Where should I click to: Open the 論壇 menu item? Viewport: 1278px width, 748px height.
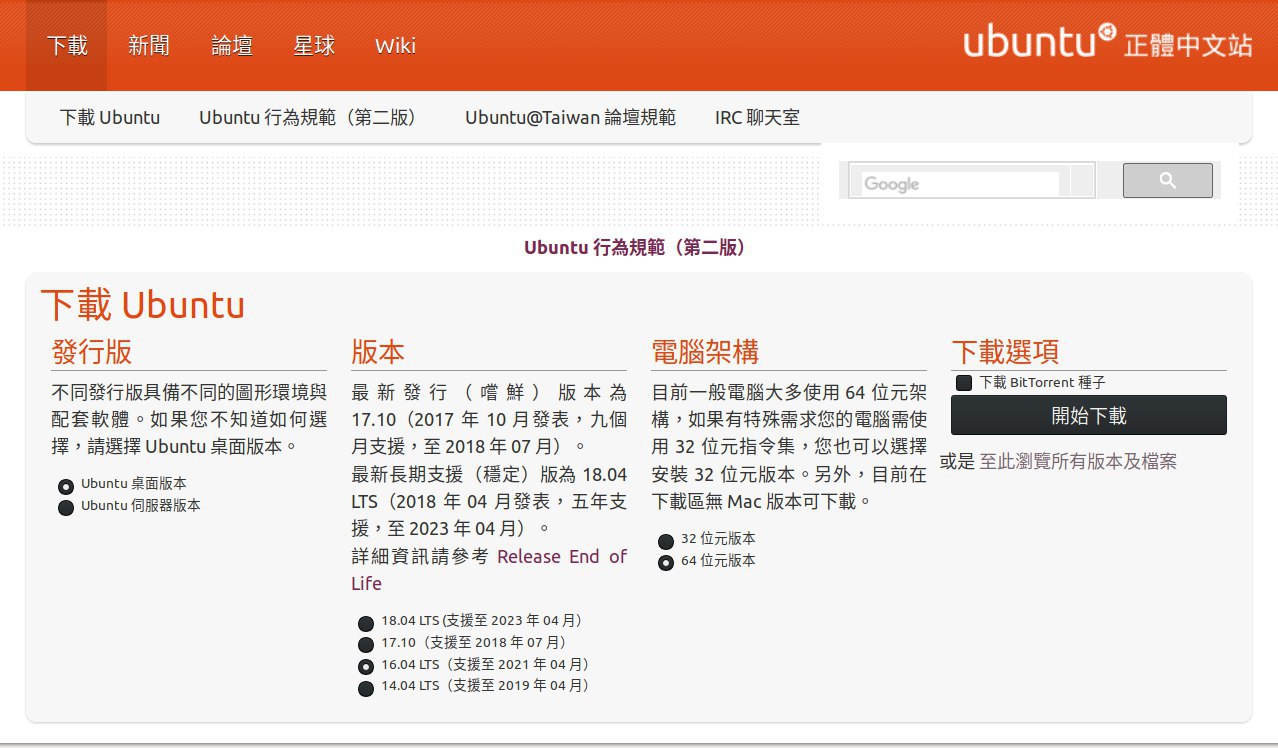point(232,46)
